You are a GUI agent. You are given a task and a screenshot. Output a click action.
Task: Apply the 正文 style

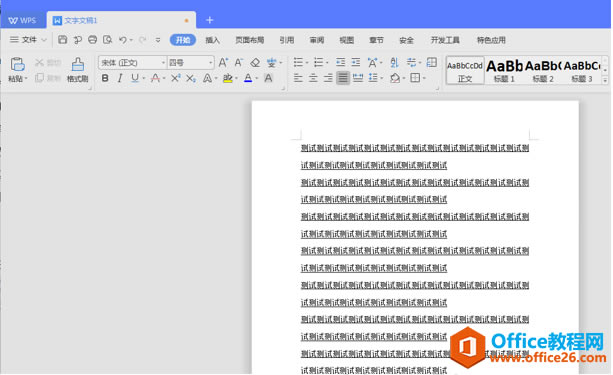465,70
